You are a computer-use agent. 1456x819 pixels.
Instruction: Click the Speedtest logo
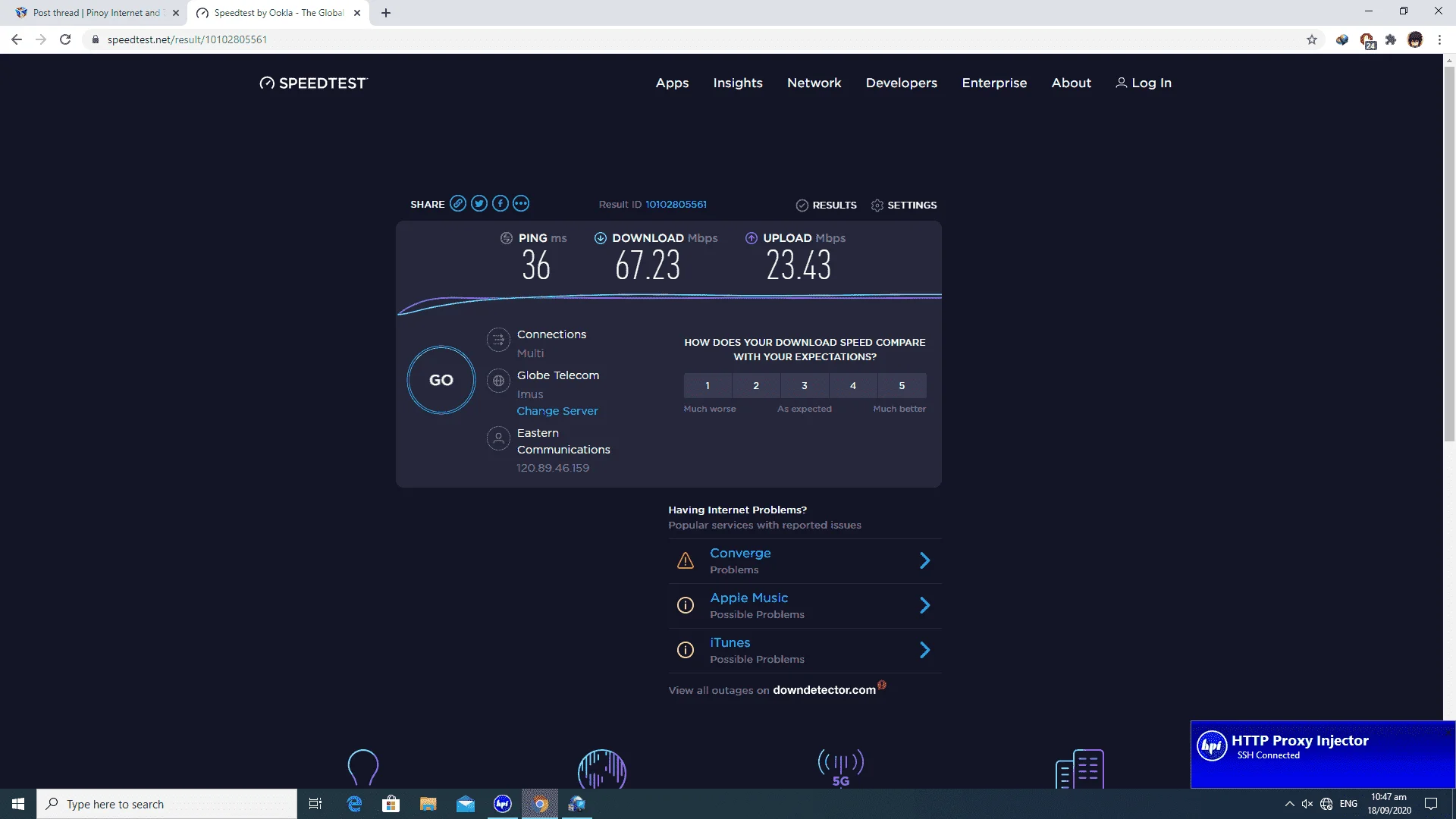click(313, 83)
